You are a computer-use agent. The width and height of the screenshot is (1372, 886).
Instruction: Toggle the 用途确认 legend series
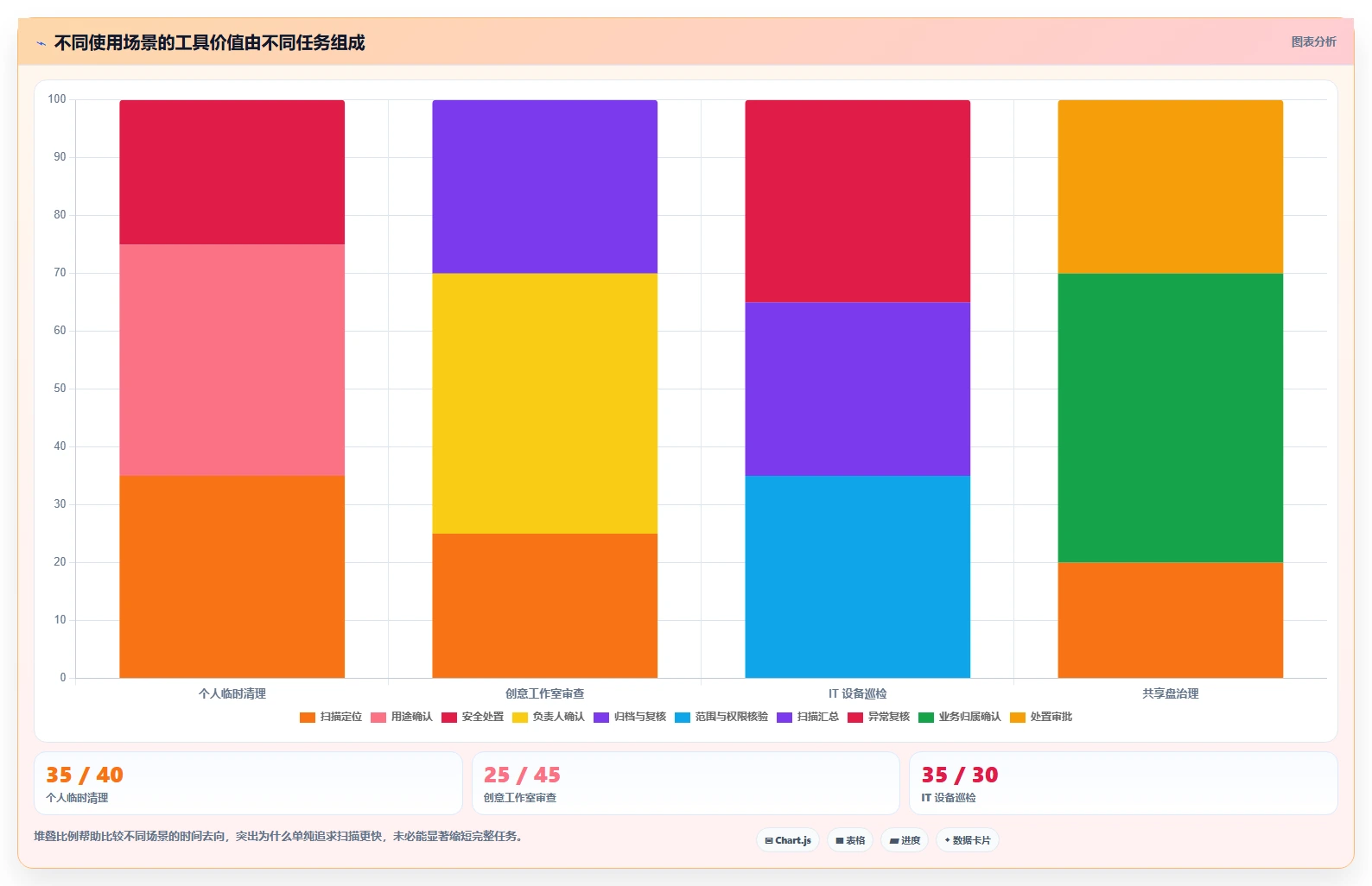(x=402, y=717)
